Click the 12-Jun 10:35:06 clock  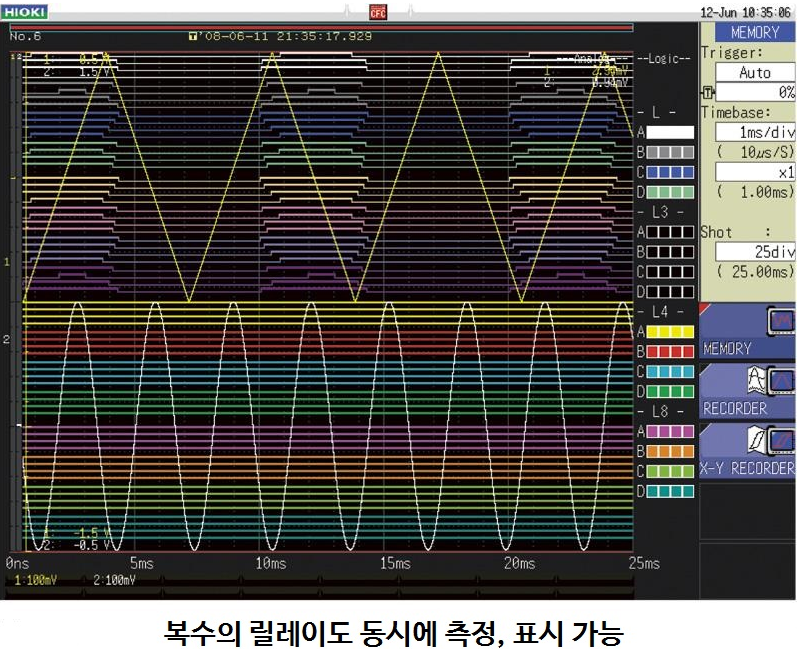pos(745,12)
